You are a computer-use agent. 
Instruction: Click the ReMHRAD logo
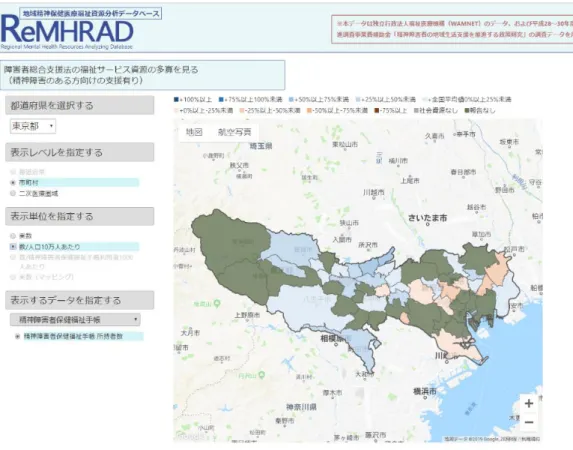pos(67,31)
